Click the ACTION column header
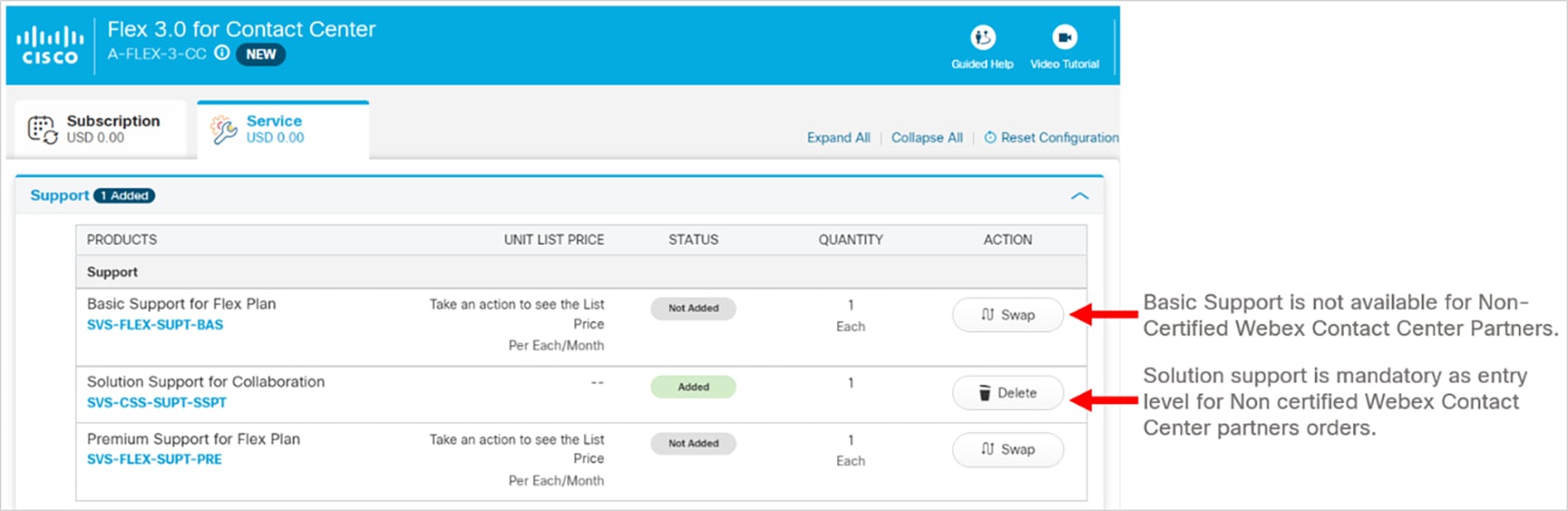This screenshot has height=511, width=1568. [1008, 239]
